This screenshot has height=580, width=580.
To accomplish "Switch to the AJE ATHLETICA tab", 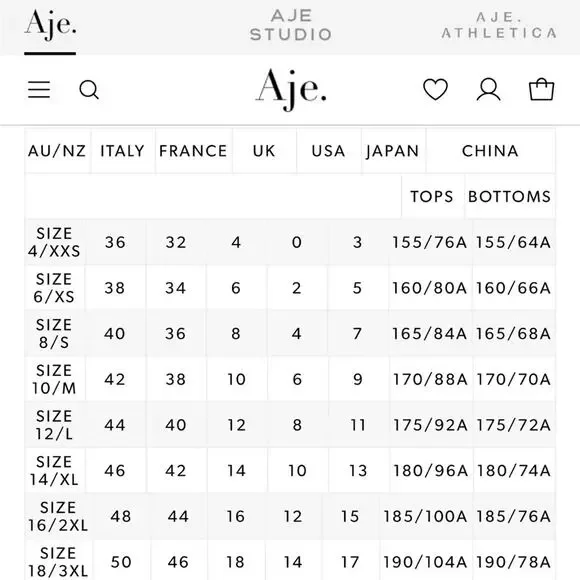I will (499, 25).
